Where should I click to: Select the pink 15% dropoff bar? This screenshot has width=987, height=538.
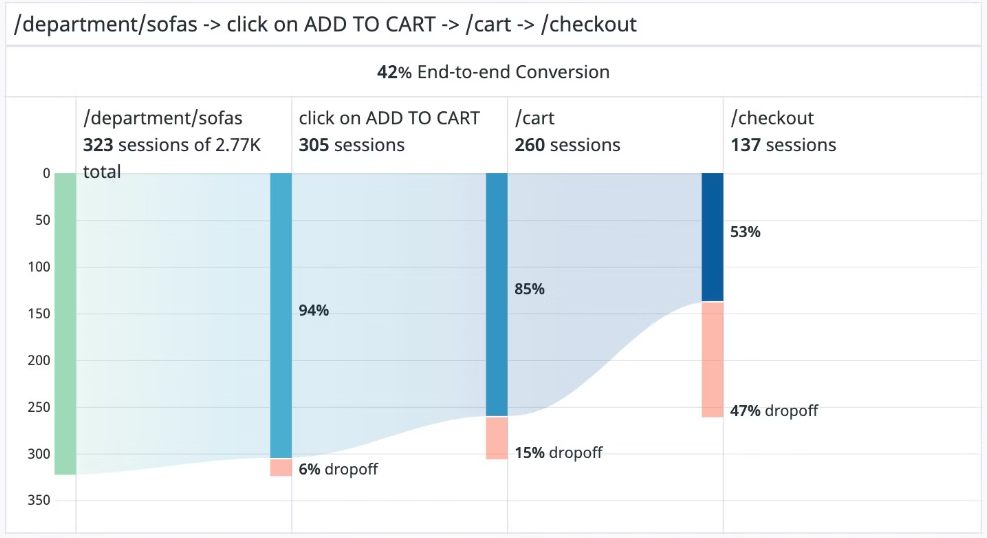point(497,438)
